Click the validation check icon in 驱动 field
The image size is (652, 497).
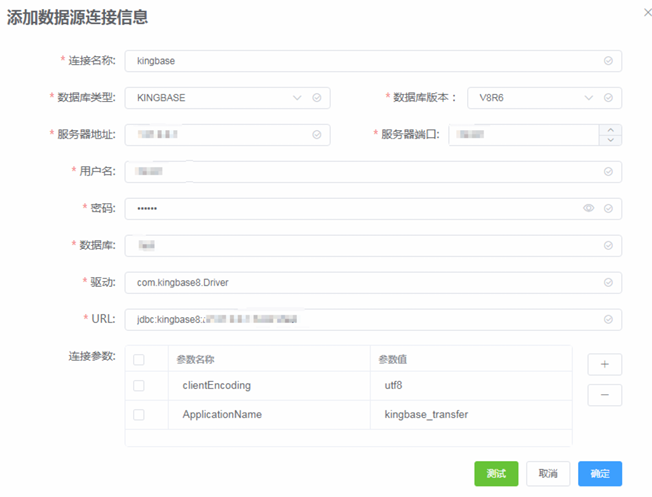point(608,282)
